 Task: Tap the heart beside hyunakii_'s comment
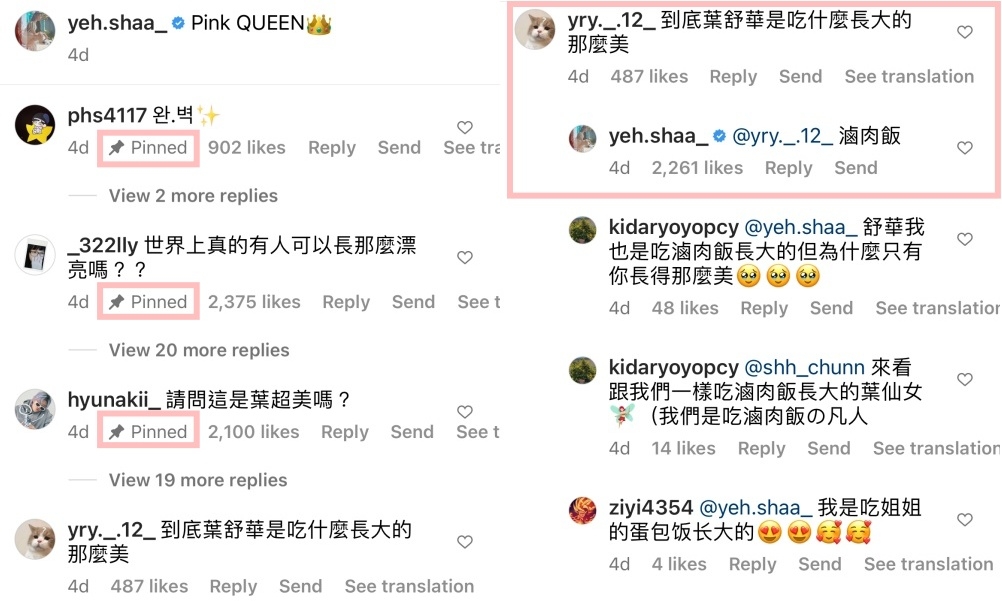[x=465, y=412]
